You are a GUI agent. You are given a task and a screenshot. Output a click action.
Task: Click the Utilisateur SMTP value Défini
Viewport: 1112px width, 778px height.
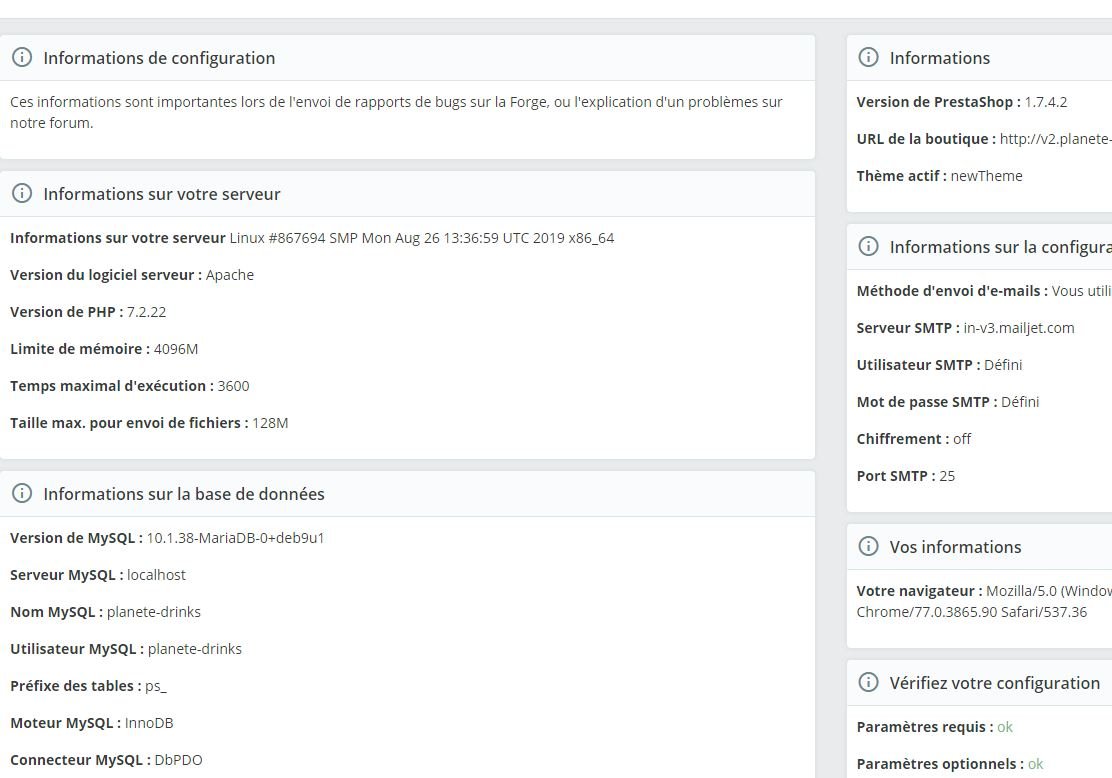(x=1003, y=365)
